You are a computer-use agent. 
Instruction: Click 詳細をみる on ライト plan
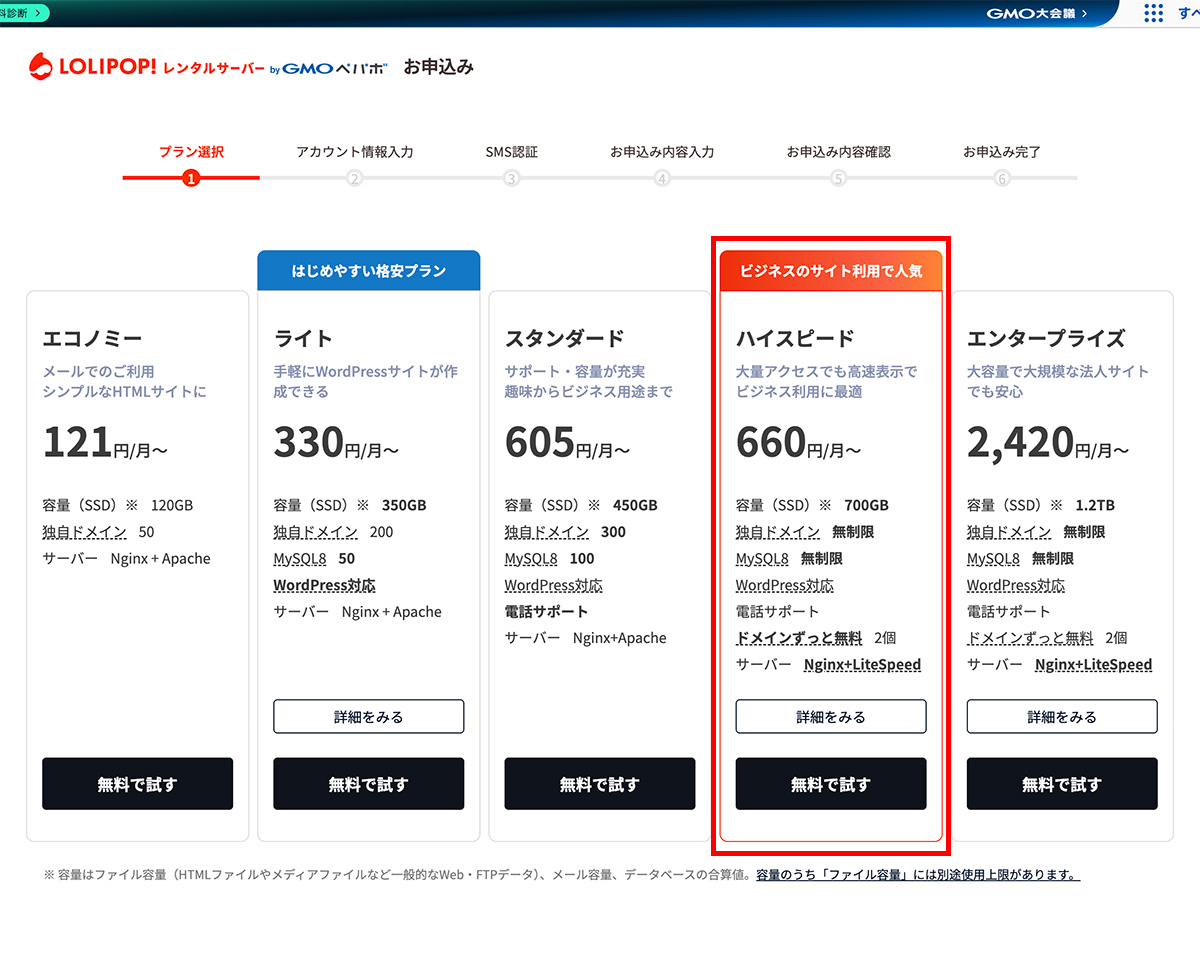[x=368, y=716]
